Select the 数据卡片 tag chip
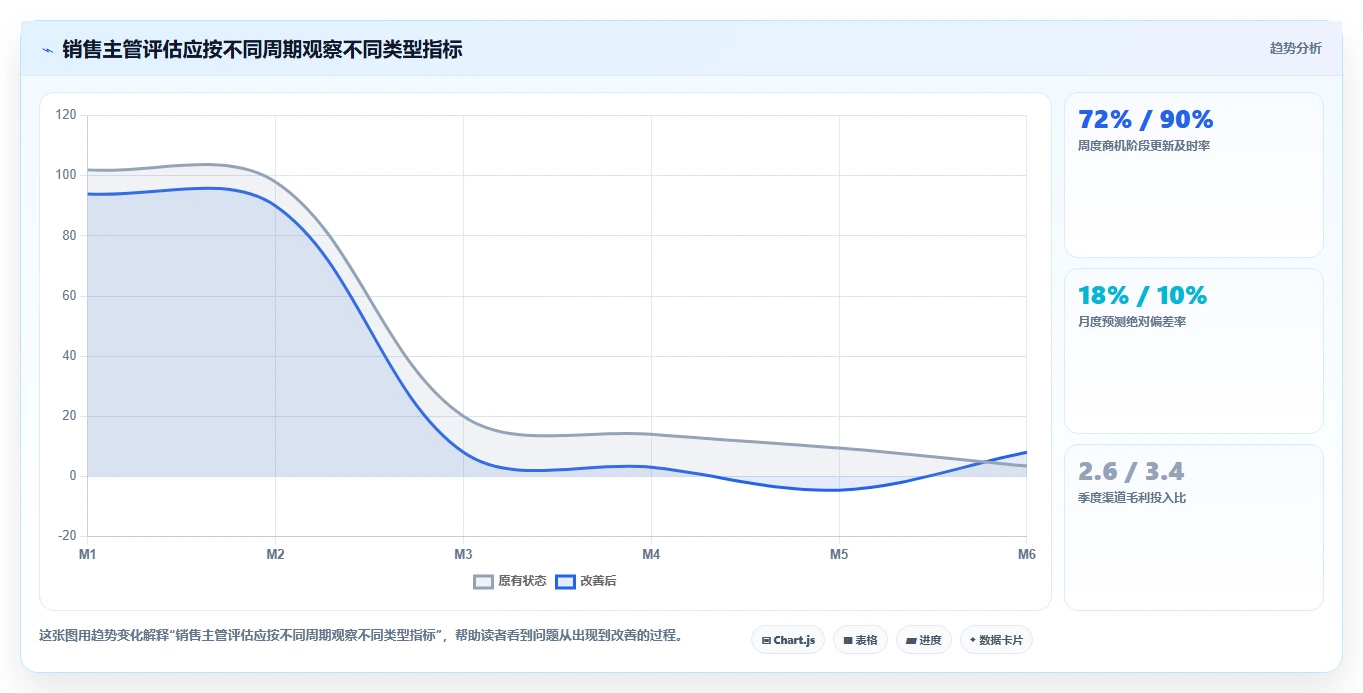The height and width of the screenshot is (693, 1363). point(996,640)
